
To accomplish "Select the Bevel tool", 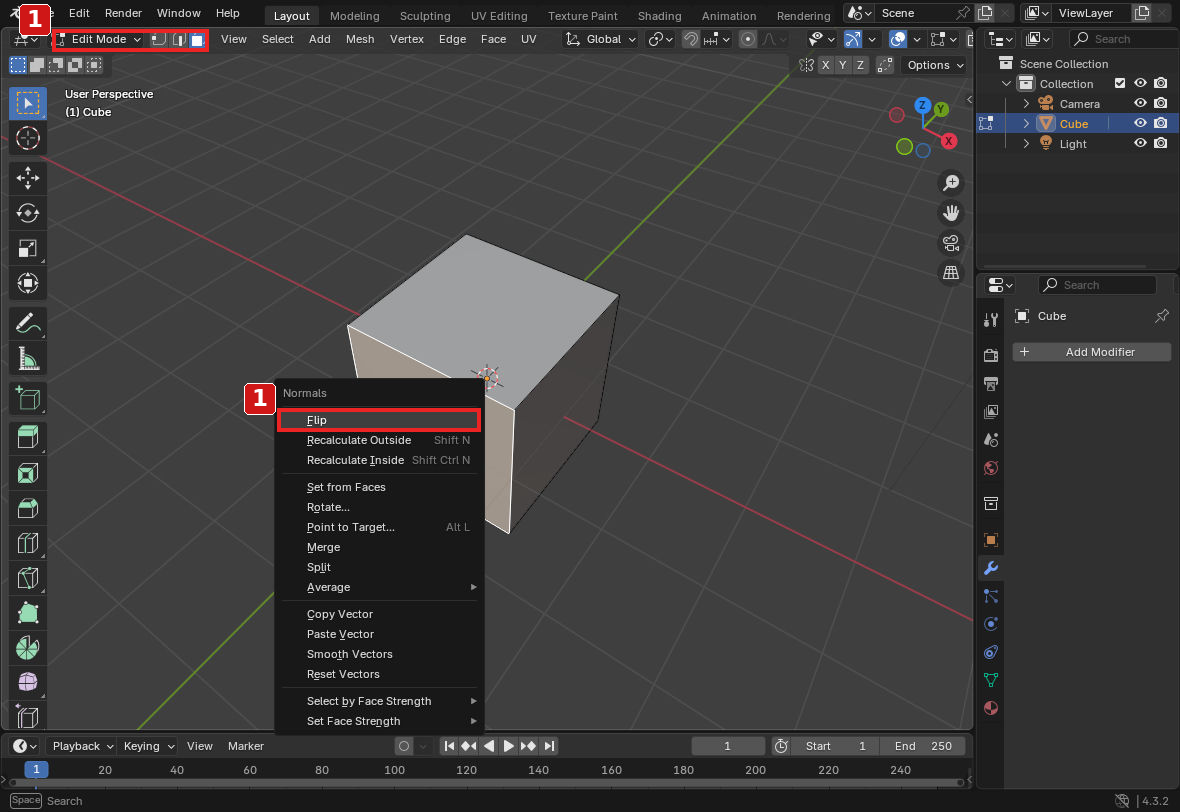I will point(28,508).
